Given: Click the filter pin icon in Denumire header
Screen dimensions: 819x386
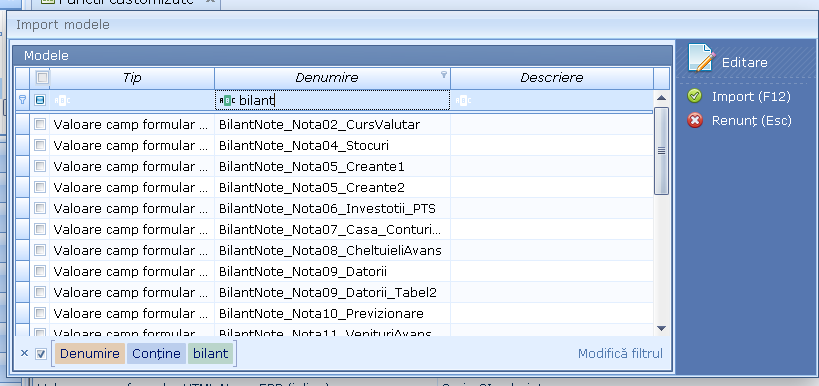Looking at the screenshot, I should 444,75.
